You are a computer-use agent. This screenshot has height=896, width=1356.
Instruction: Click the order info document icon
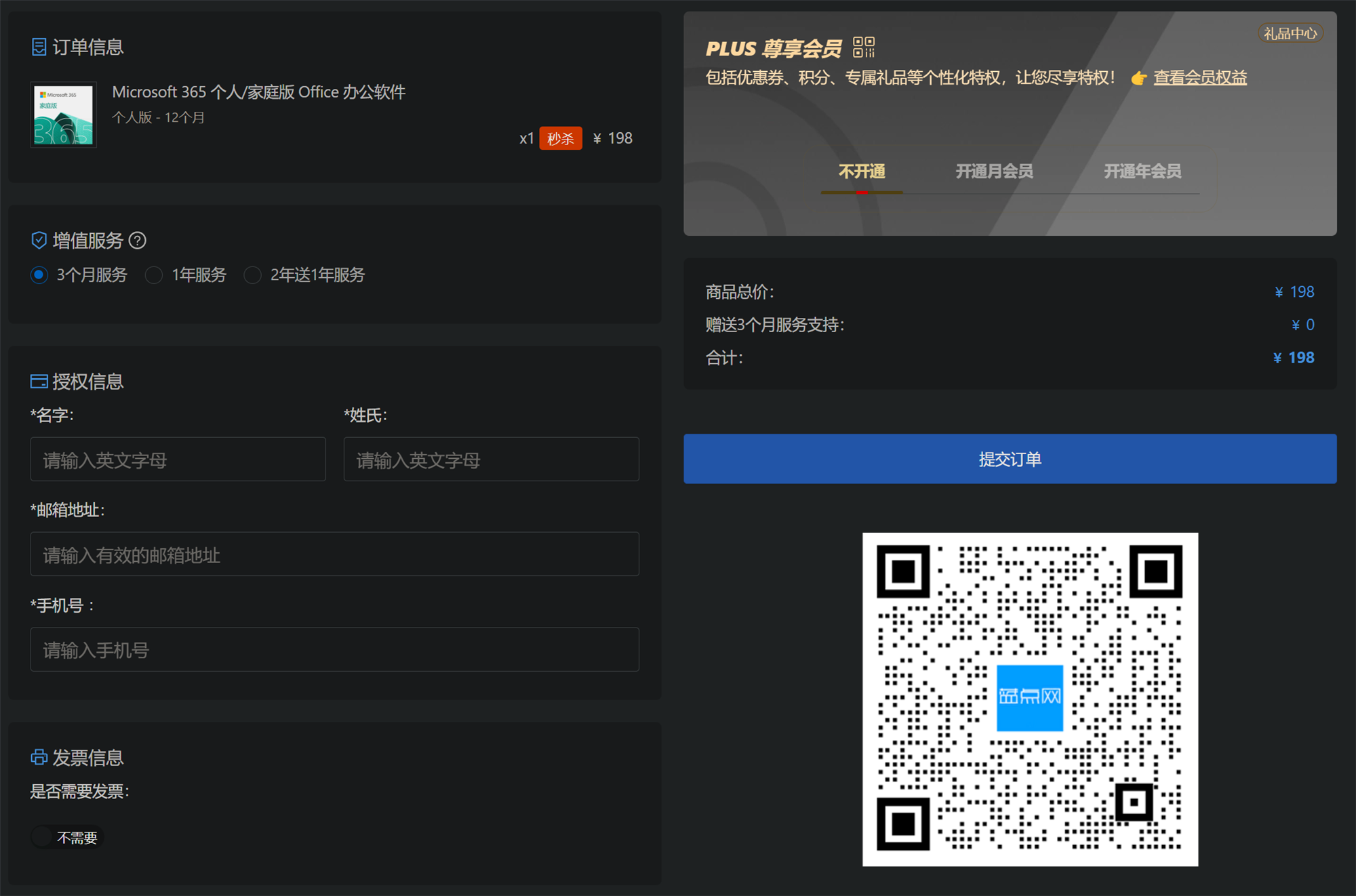(39, 47)
